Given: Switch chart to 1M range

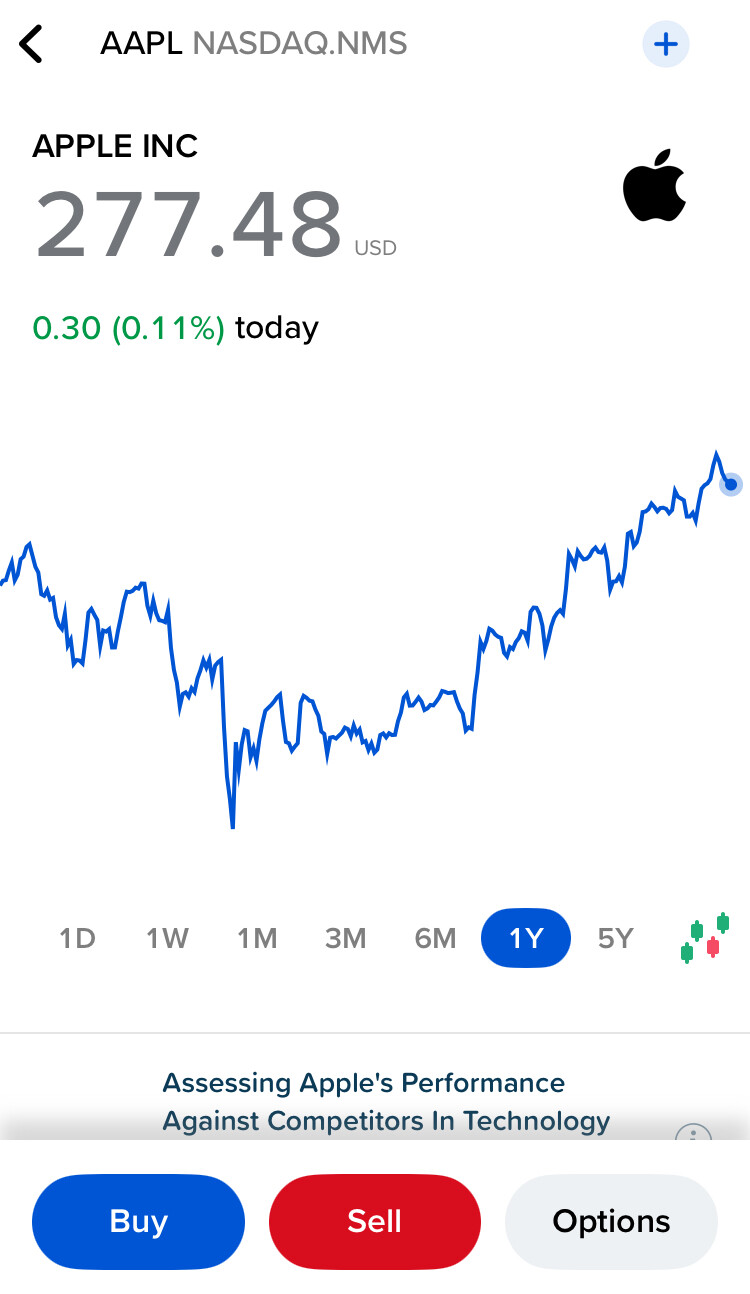Looking at the screenshot, I should [257, 938].
